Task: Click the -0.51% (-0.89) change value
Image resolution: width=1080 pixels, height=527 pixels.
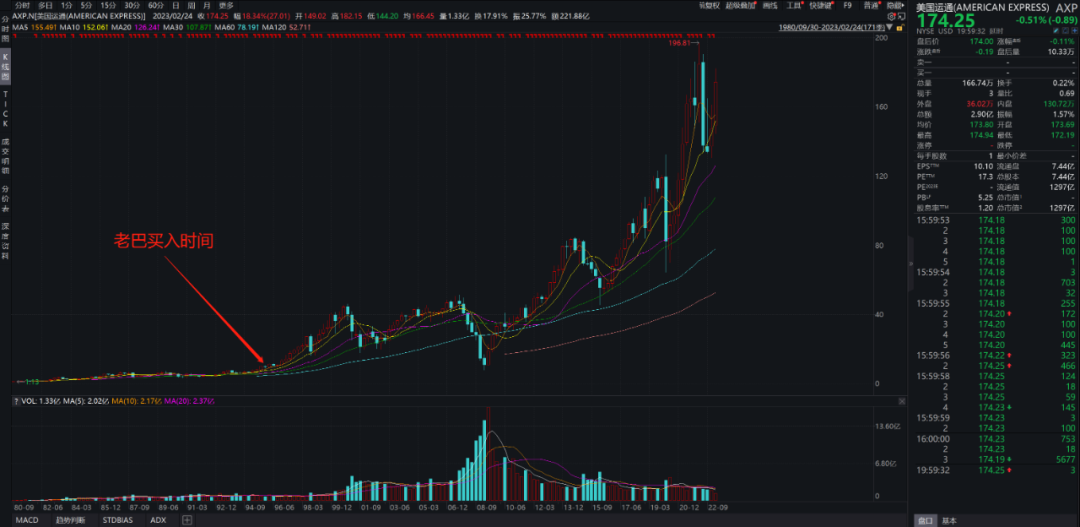Action: tap(1047, 20)
